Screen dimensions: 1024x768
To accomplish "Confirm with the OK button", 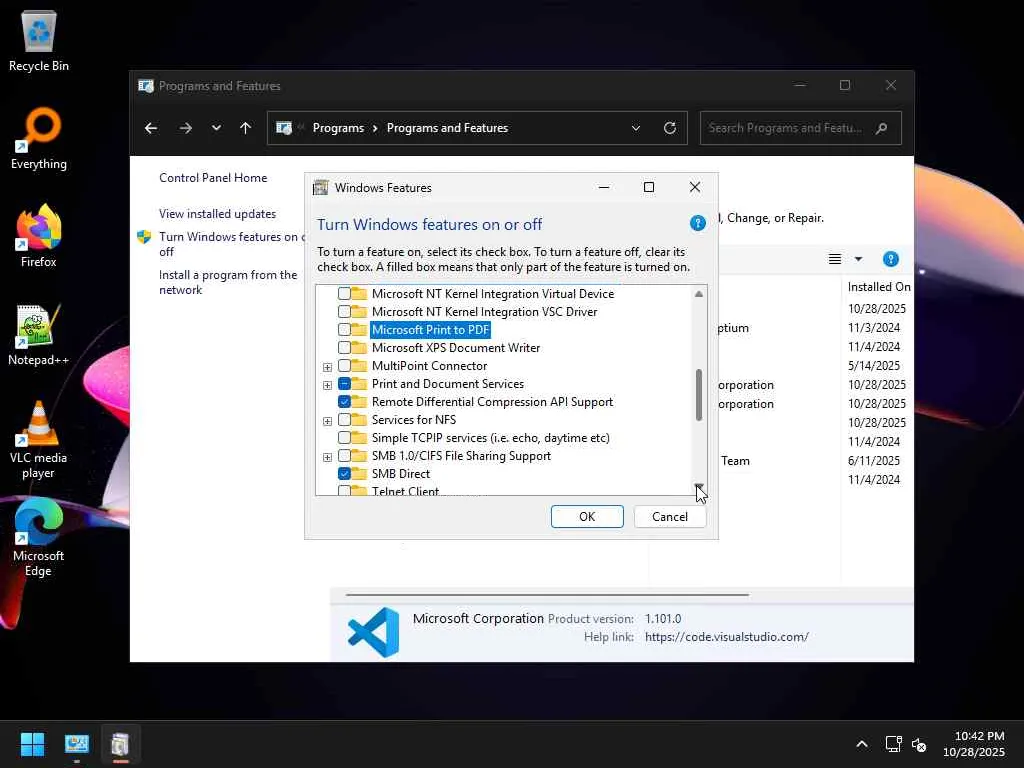I will pos(587,517).
